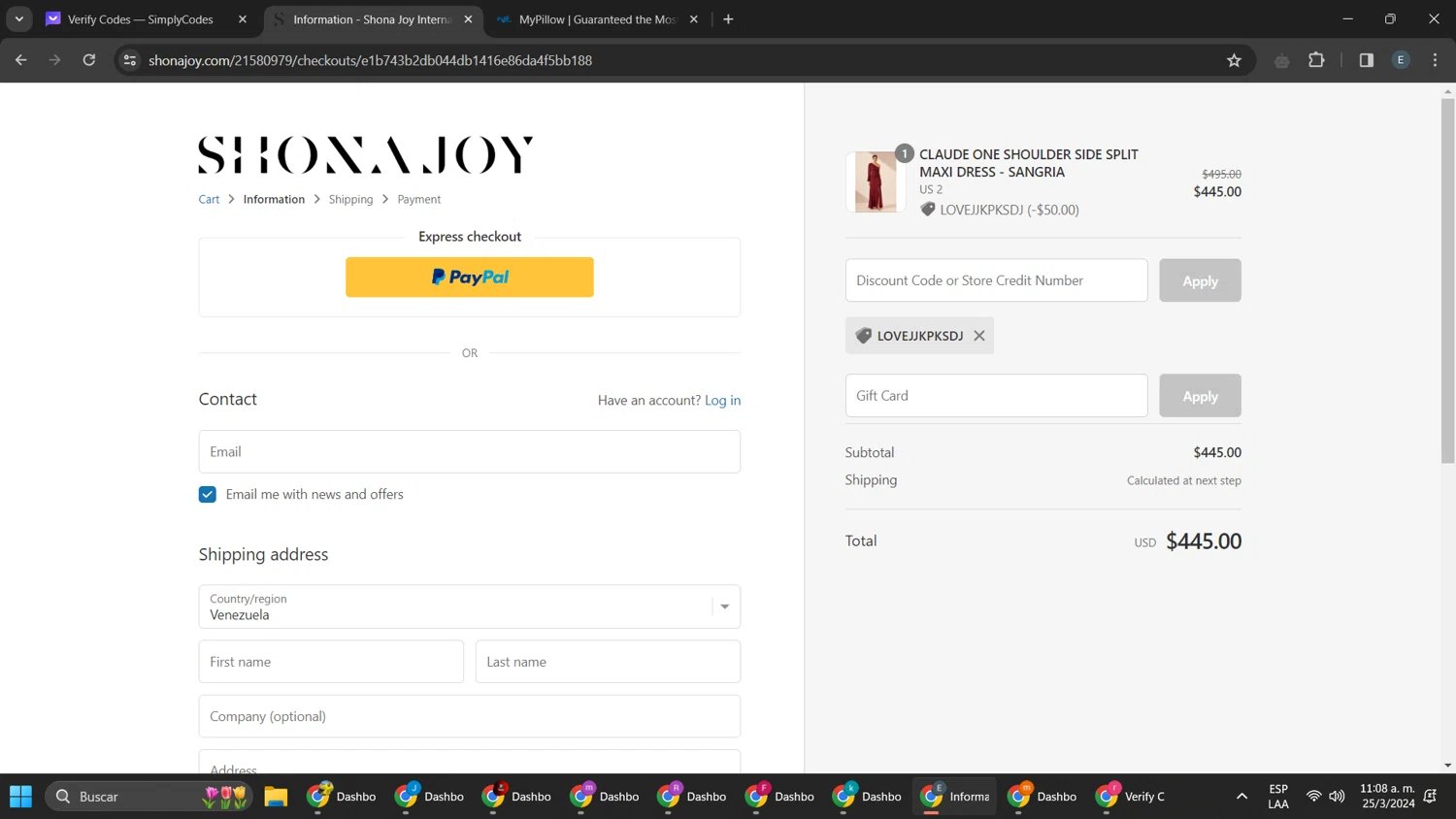1456x819 pixels.
Task: Open the Informa Chrome window on taskbar
Action: point(956,797)
